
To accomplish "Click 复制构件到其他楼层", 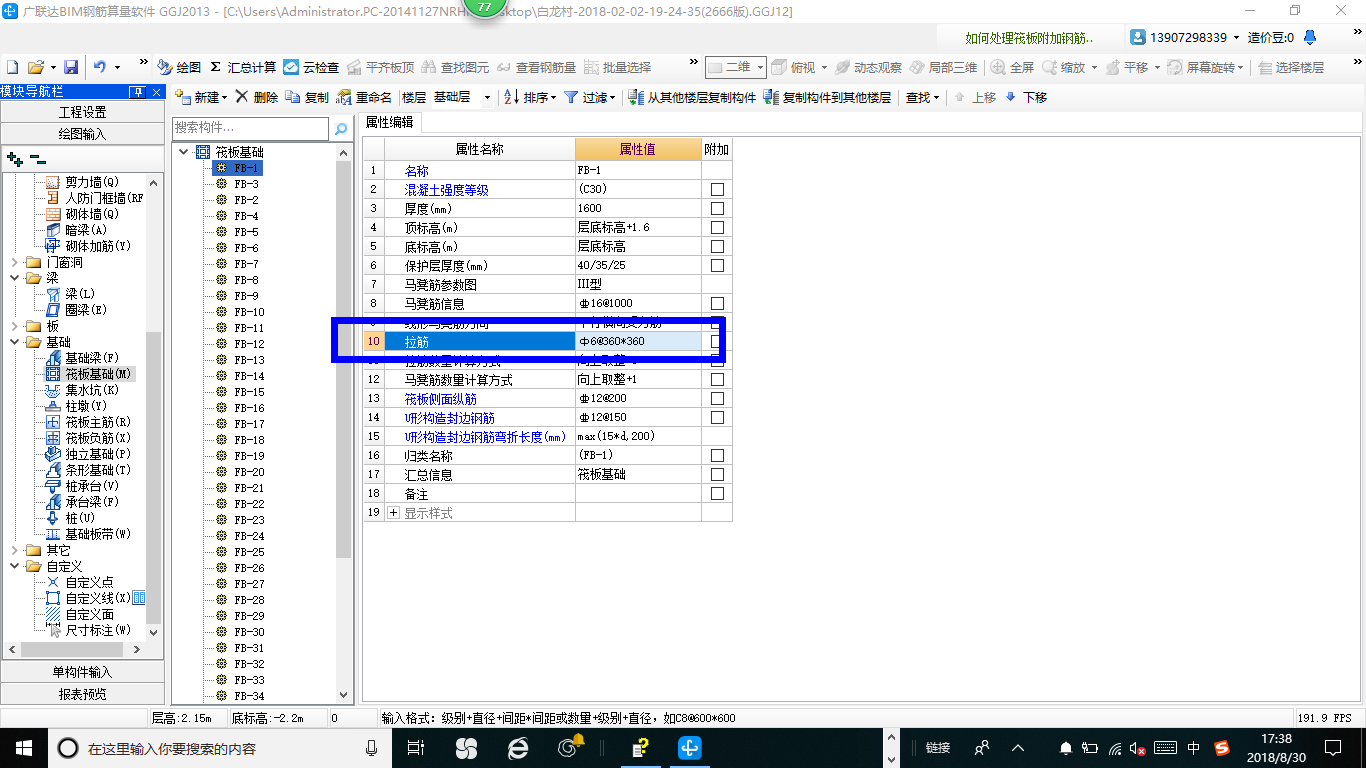I will pyautogui.click(x=827, y=97).
